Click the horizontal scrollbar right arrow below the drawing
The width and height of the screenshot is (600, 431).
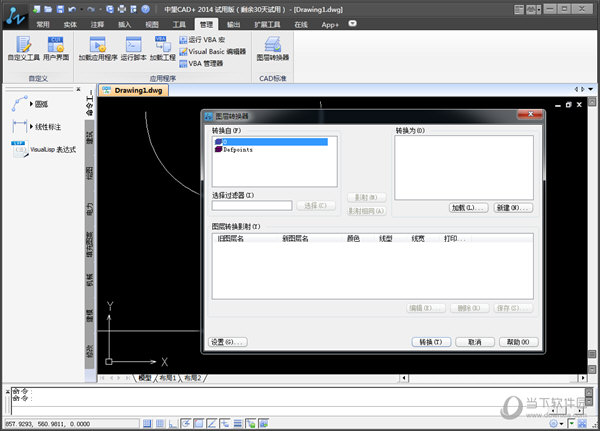click(582, 378)
